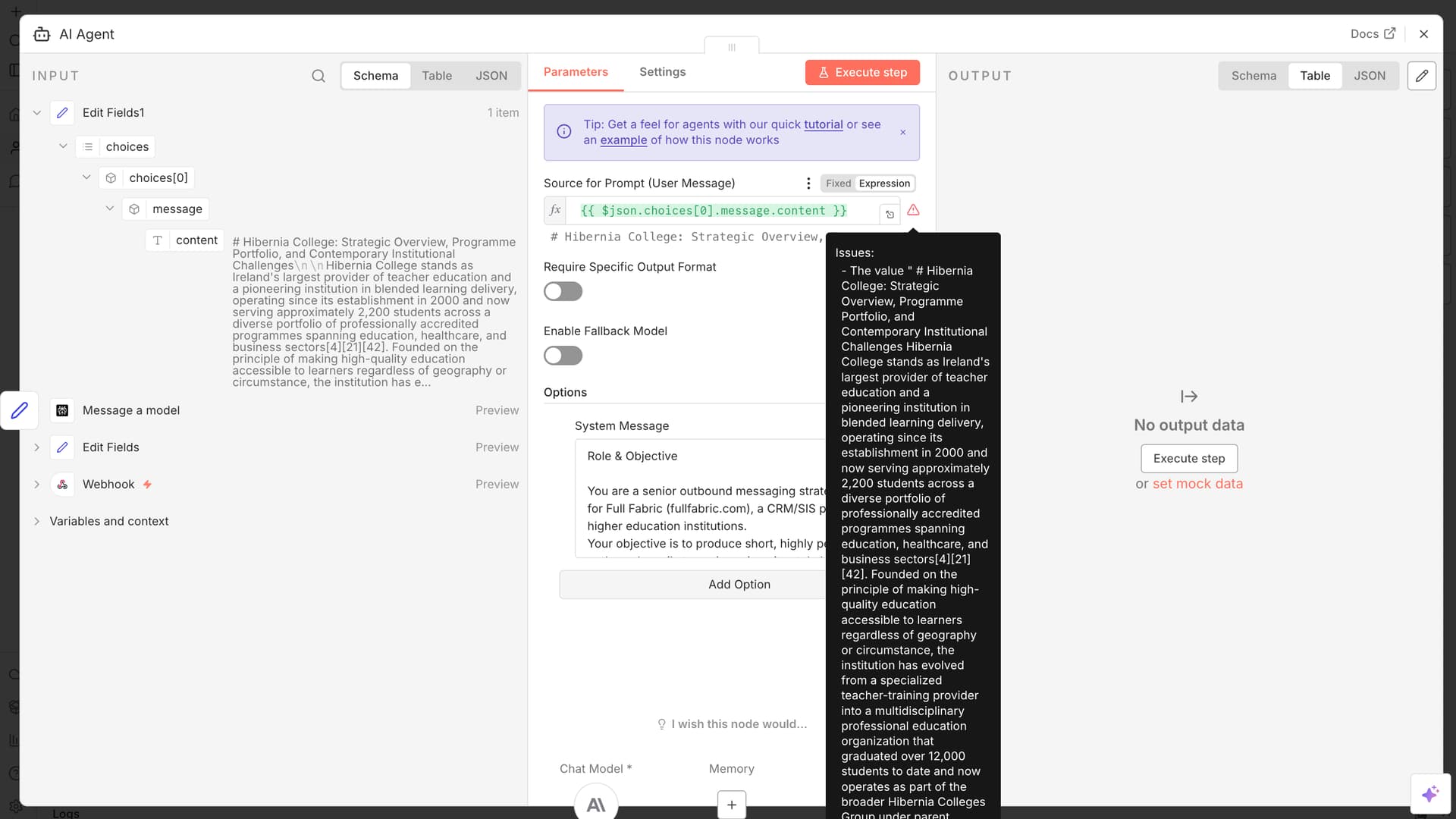Expand Variables and context section
The image size is (1456, 819).
(x=36, y=522)
